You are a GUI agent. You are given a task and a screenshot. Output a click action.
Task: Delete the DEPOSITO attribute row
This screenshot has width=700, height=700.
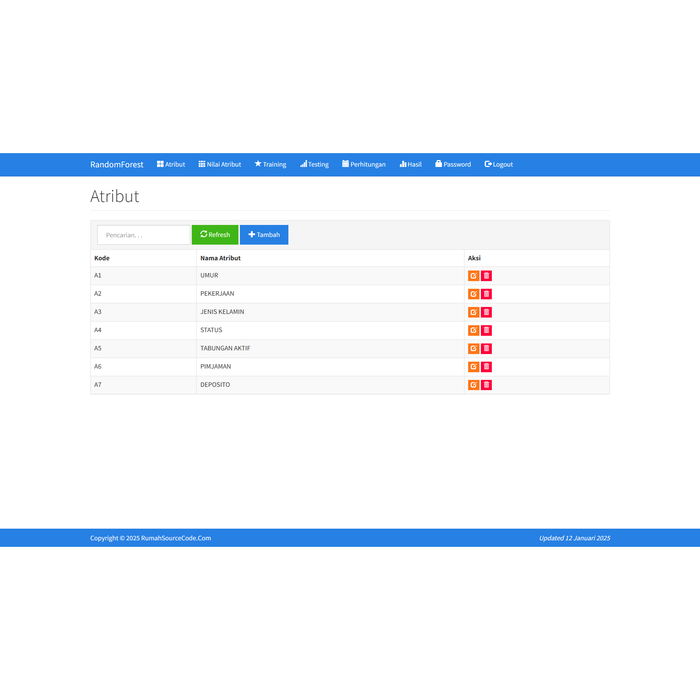487,385
